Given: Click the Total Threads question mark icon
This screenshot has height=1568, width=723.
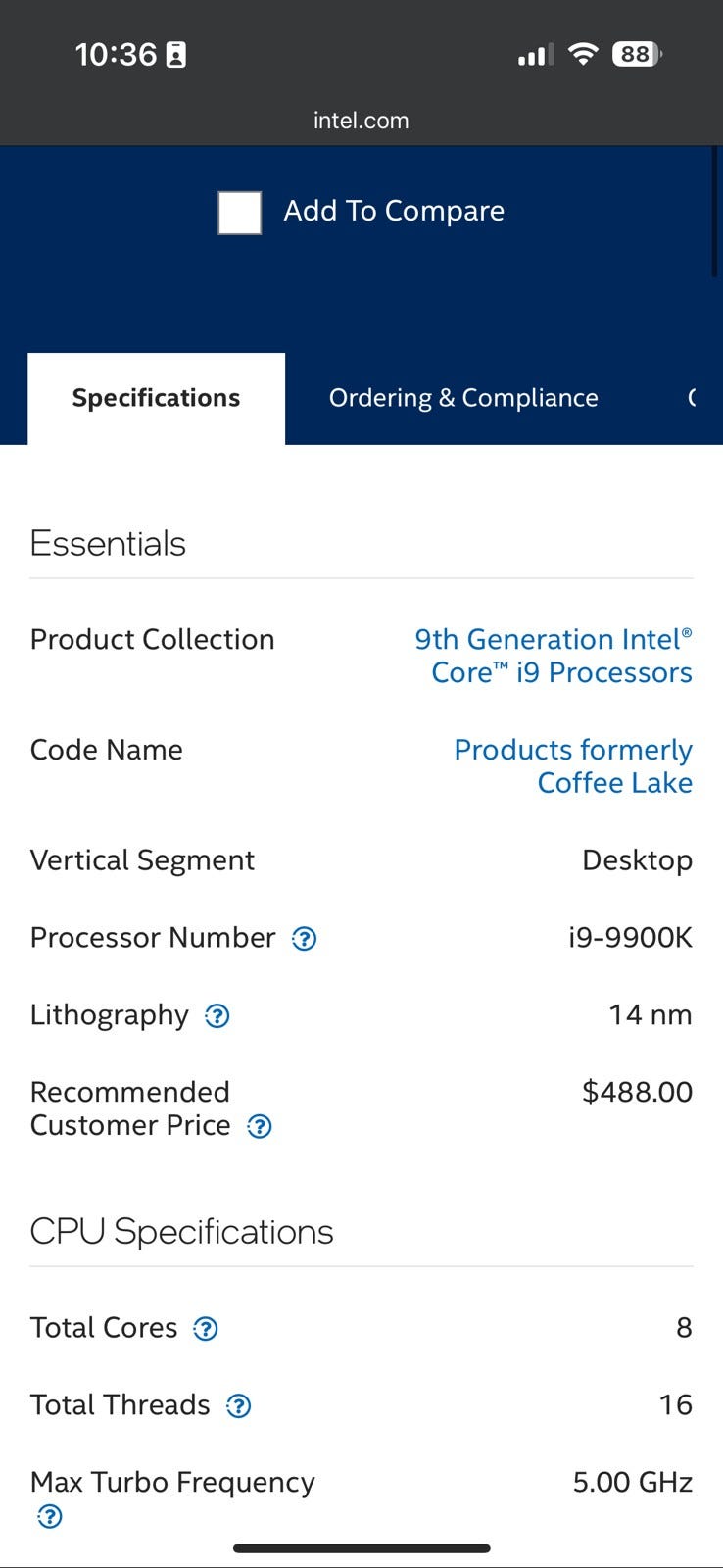Looking at the screenshot, I should point(238,1406).
